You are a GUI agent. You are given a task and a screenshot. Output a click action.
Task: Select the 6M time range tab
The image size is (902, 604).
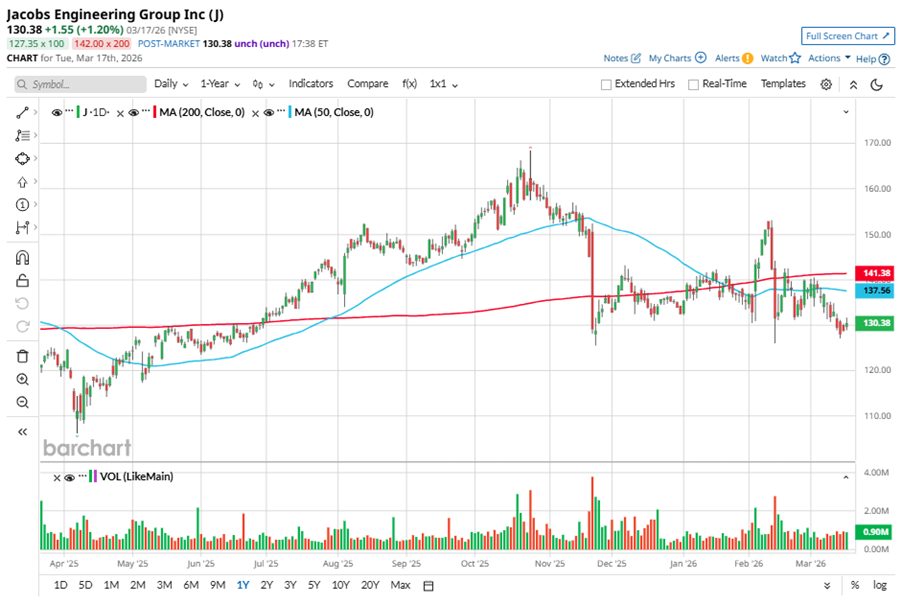tap(190, 584)
